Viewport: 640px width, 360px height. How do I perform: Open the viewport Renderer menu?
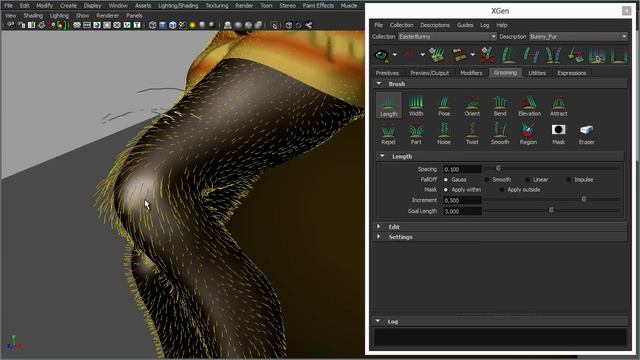coord(107,16)
